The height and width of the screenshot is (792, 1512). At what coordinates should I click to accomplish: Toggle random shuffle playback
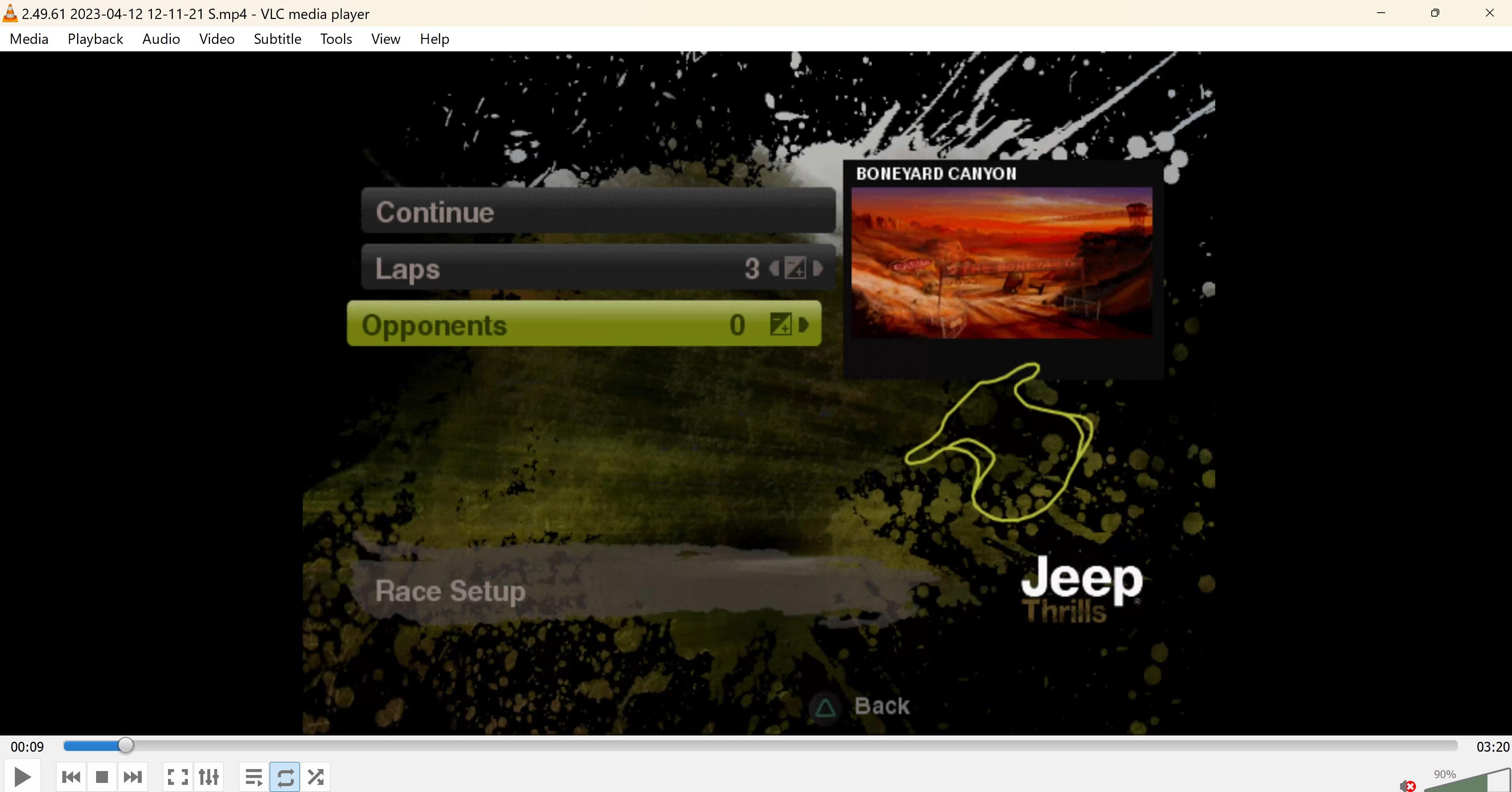tap(316, 777)
